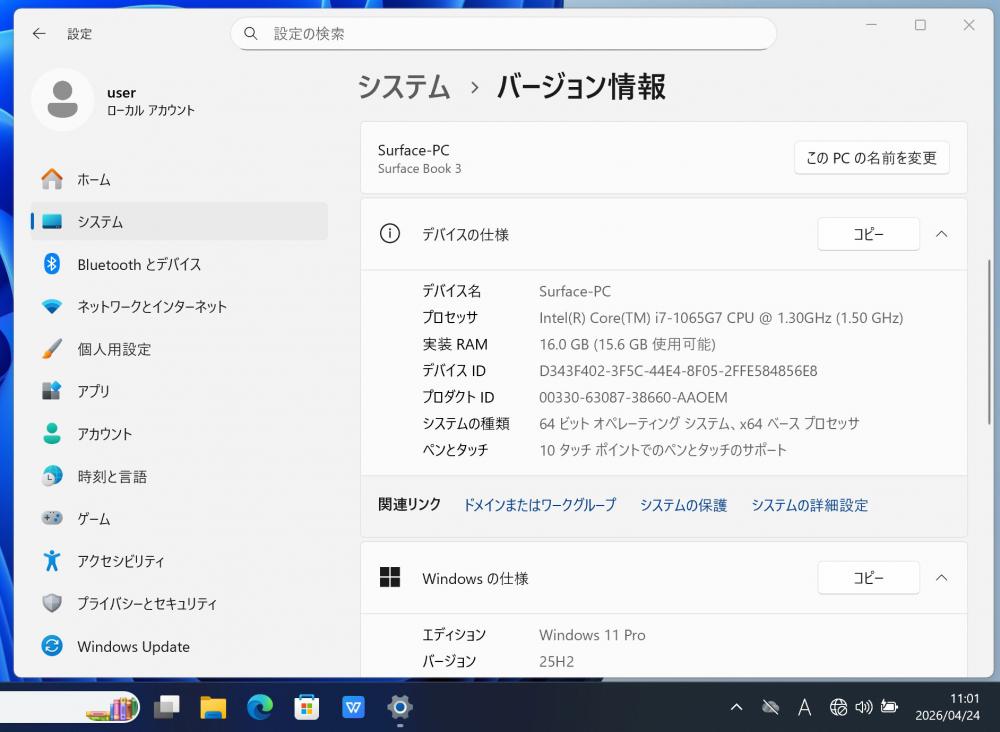Screen dimensions: 1000x732
Task: Show hidden system tray icons chevron
Action: (736, 708)
